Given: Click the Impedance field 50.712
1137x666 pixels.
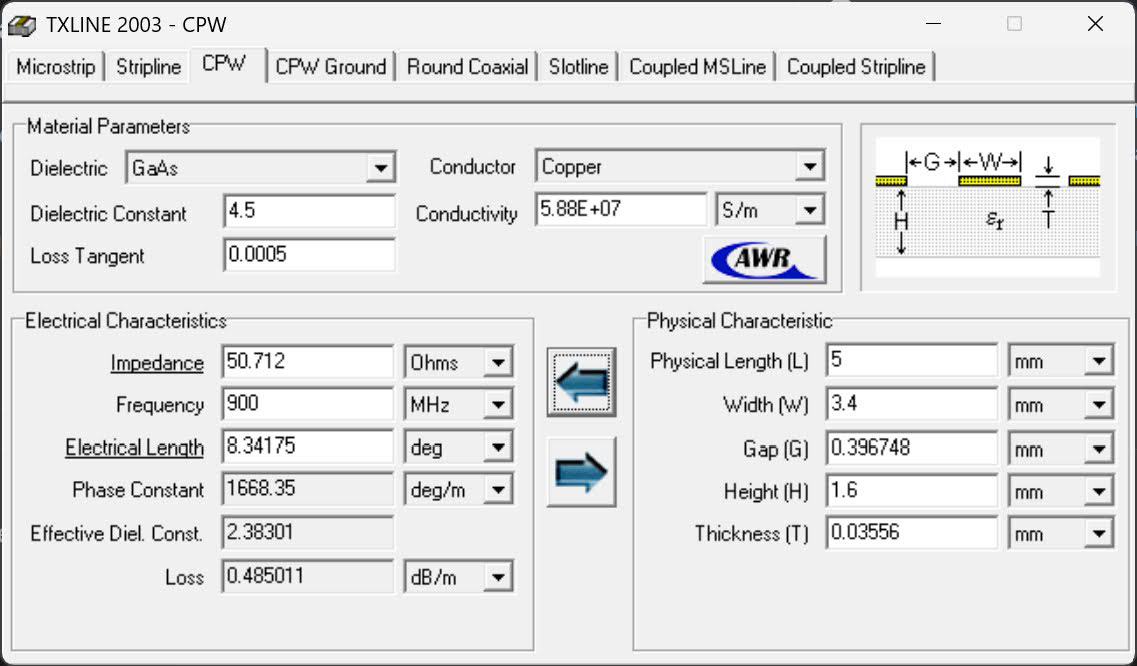Looking at the screenshot, I should (x=307, y=361).
